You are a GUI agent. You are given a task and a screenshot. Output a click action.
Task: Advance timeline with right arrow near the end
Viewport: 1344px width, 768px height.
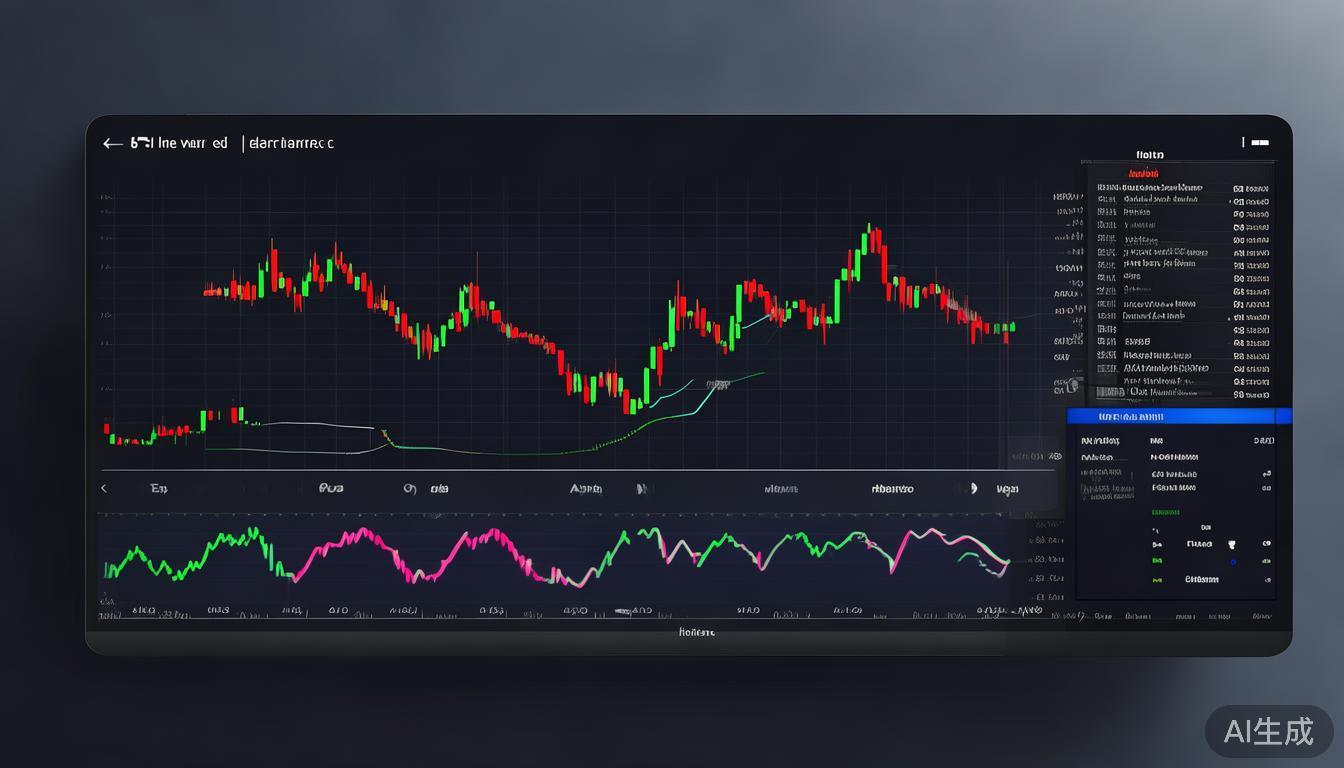coord(973,489)
